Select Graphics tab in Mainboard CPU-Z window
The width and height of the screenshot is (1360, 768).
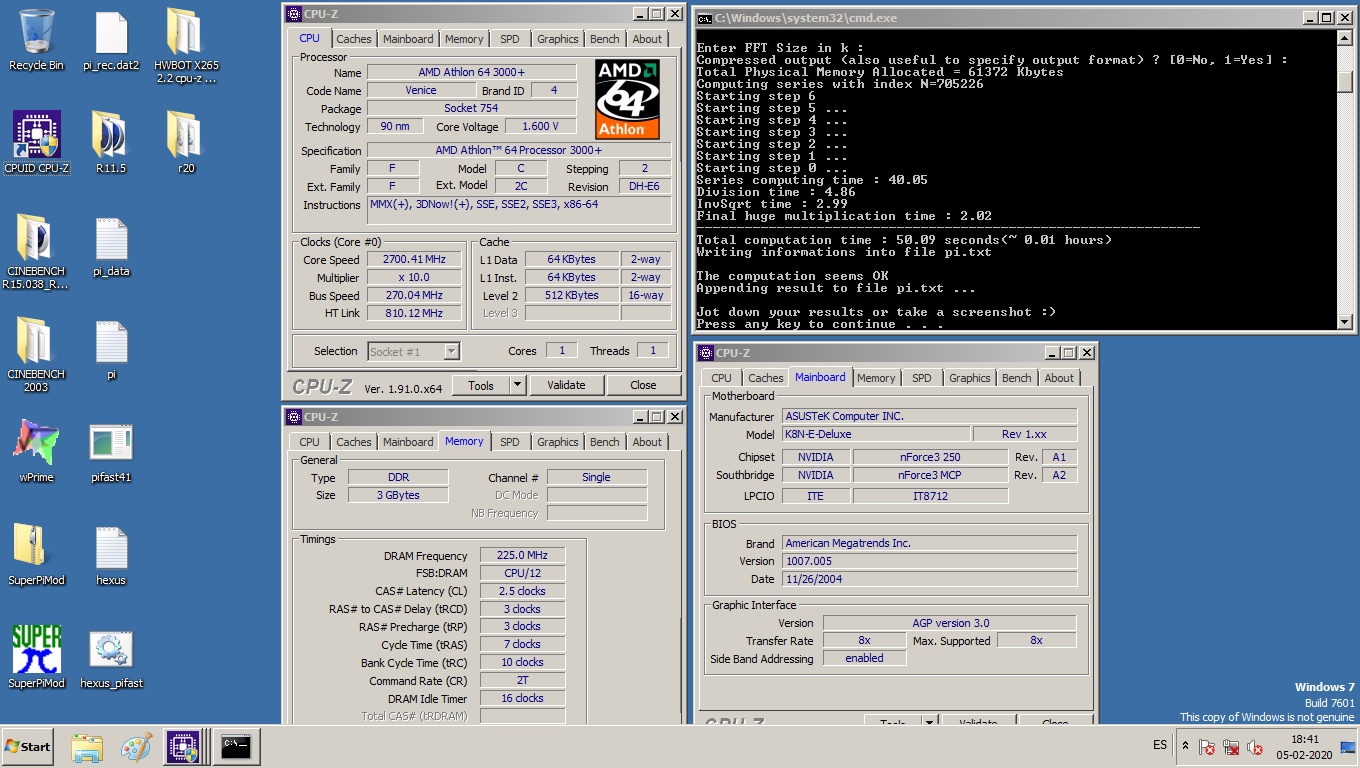coord(969,378)
